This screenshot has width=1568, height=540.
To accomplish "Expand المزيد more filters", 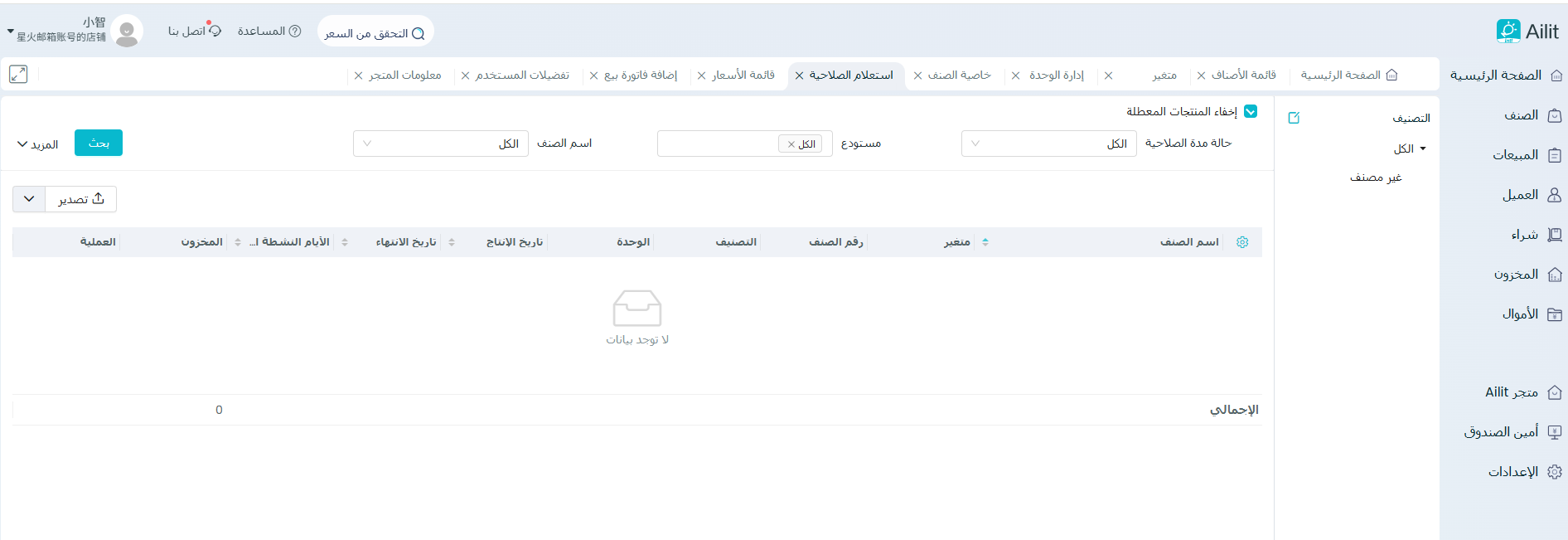I will point(37,144).
